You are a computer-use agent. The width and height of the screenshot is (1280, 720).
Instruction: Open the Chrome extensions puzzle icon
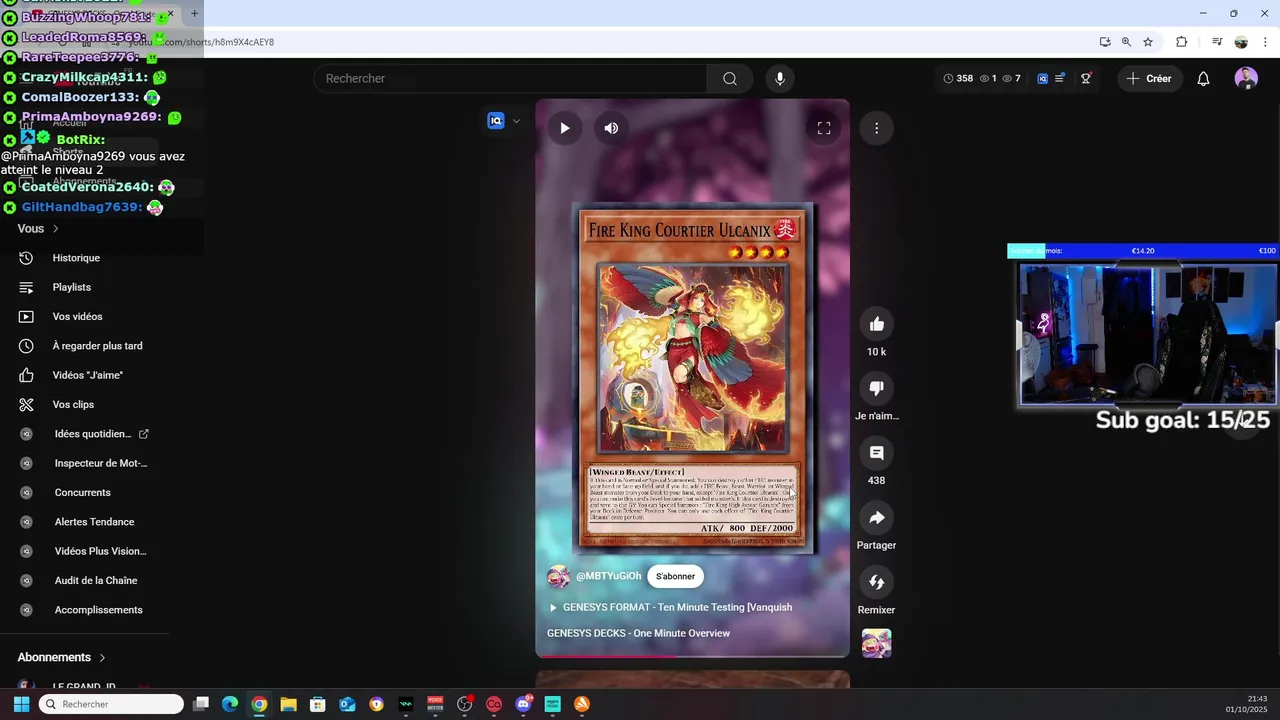1182,42
